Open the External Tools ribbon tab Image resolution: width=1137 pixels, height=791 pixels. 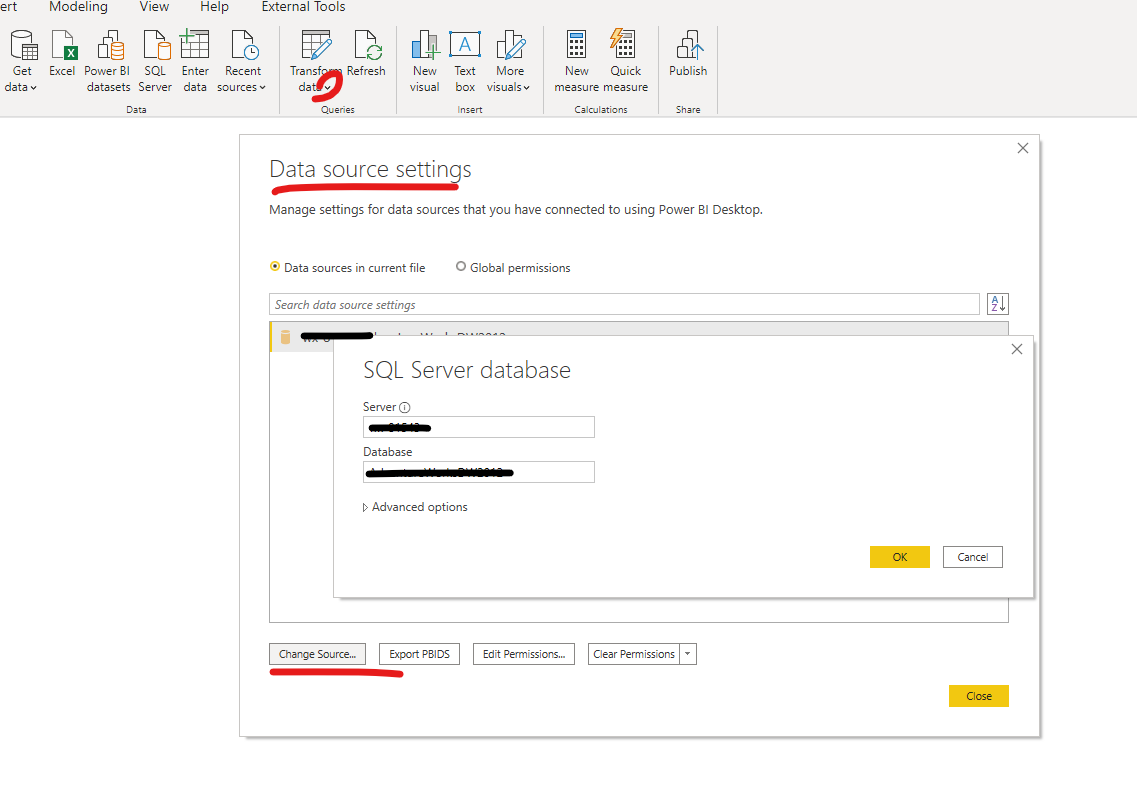[303, 7]
